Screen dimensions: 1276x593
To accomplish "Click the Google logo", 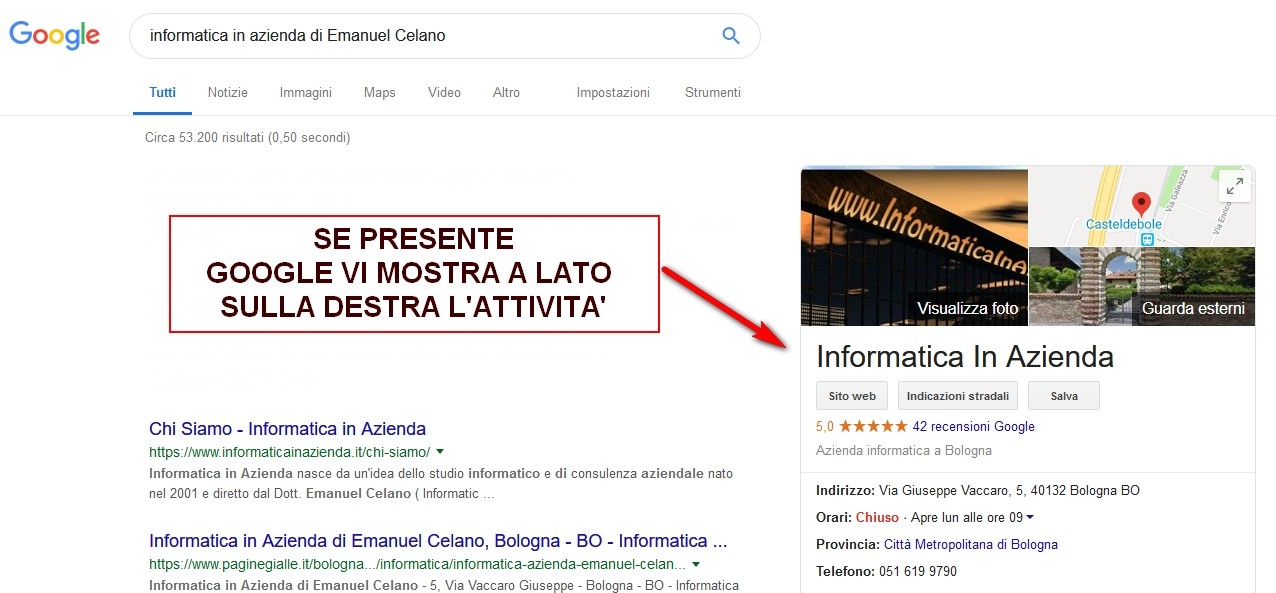I will tap(55, 36).
